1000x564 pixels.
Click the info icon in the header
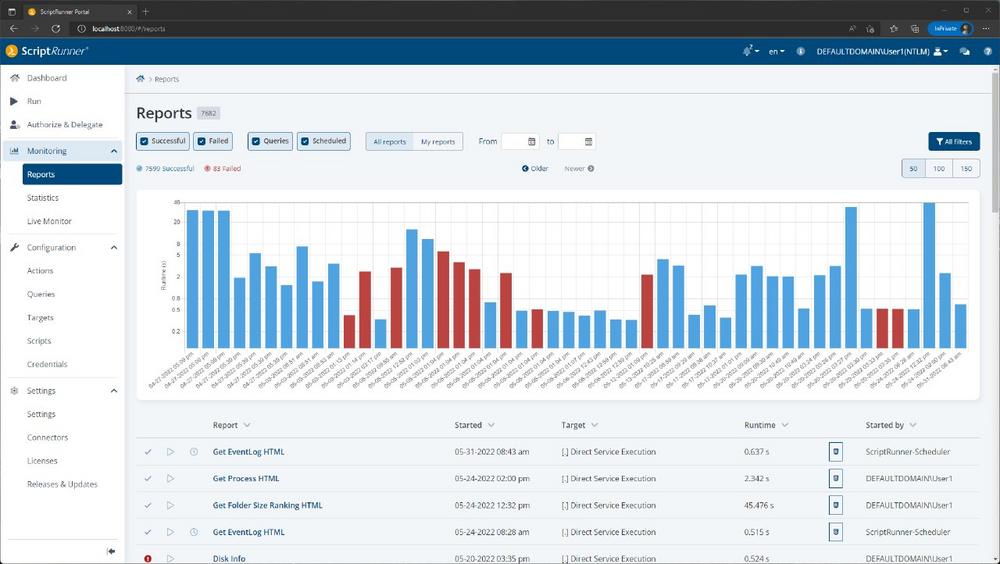800,51
